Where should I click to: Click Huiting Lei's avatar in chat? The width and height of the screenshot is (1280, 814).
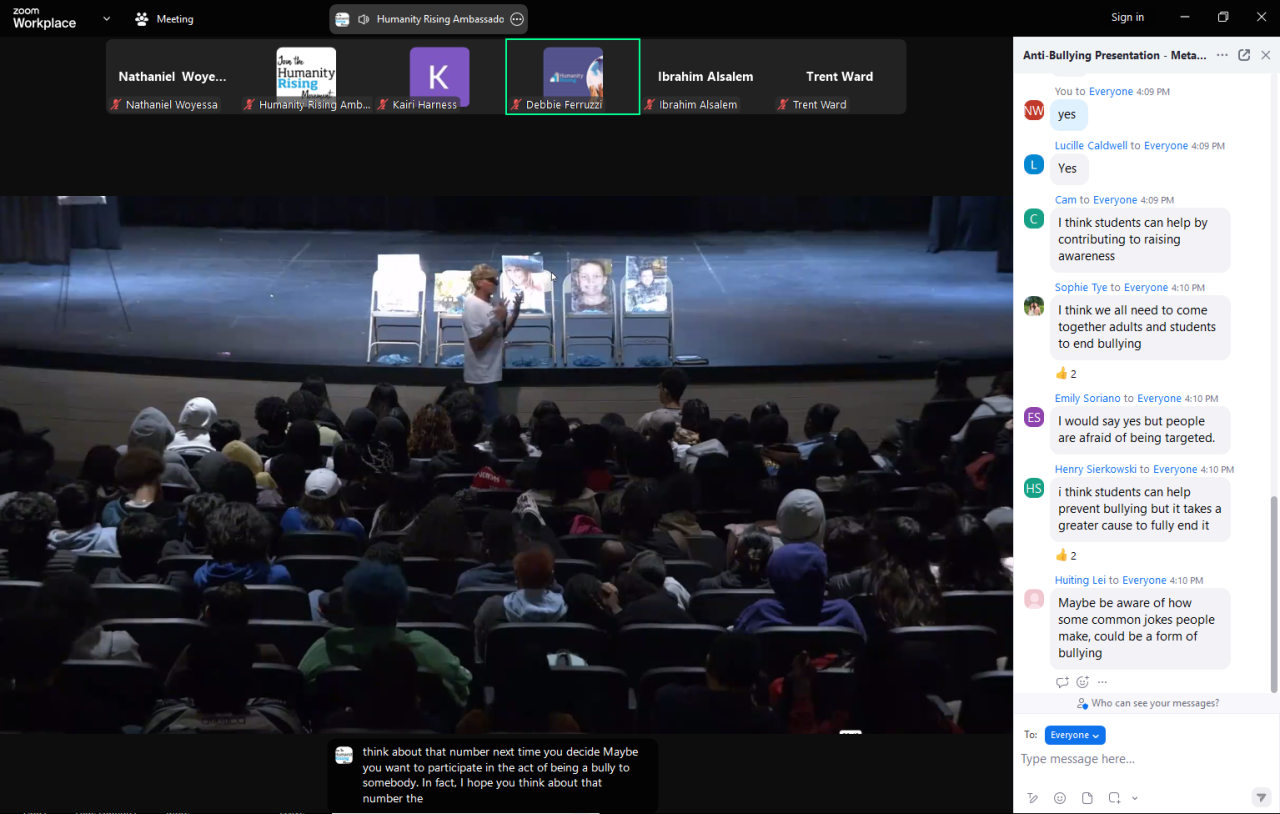[x=1034, y=599]
